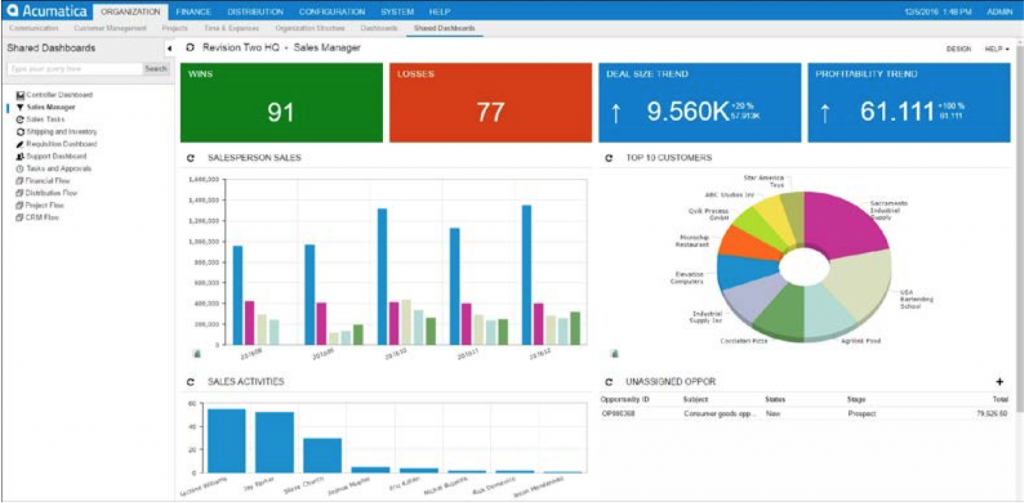
Task: Click the 79,526.50 total value
Action: coord(992,414)
